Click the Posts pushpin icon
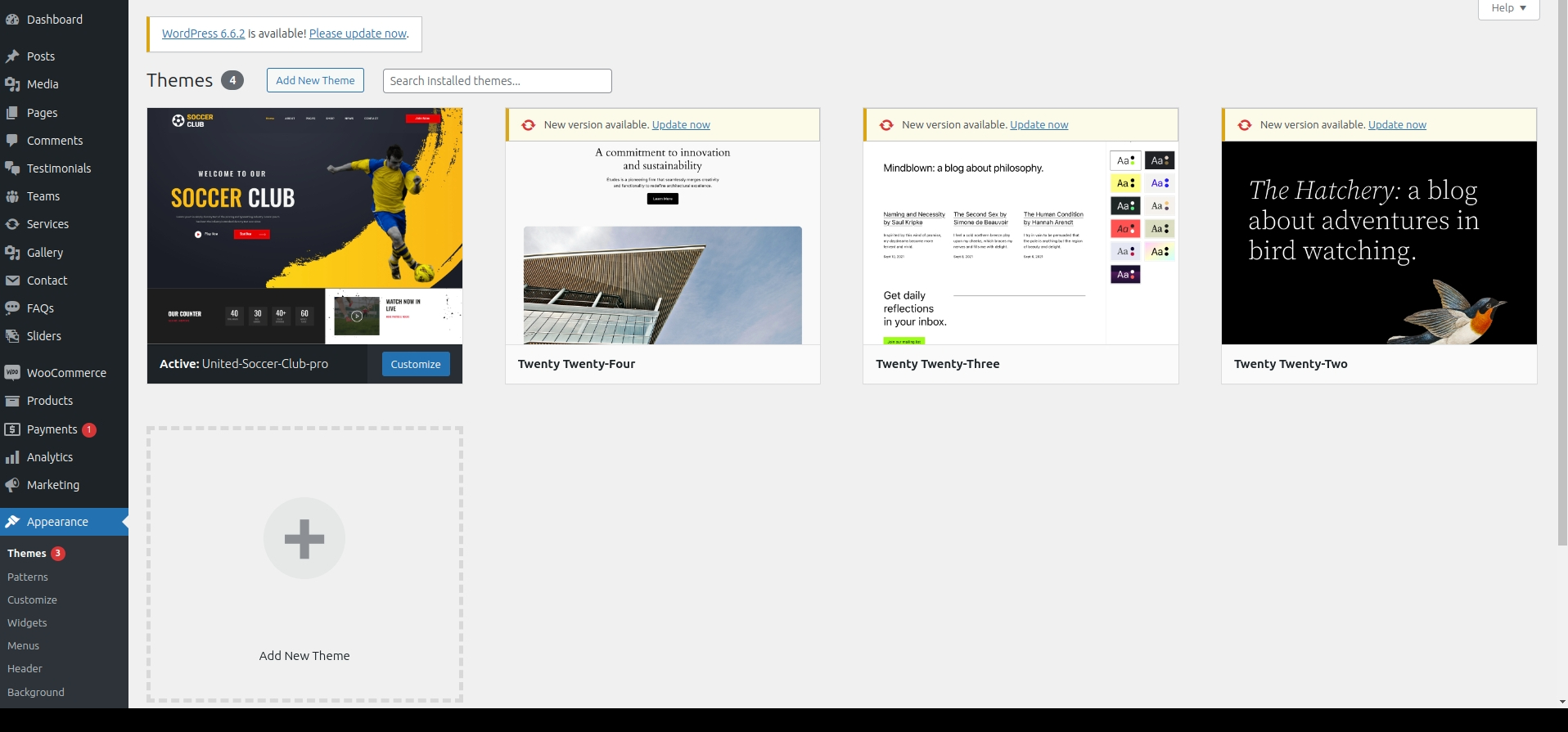 (x=12, y=56)
